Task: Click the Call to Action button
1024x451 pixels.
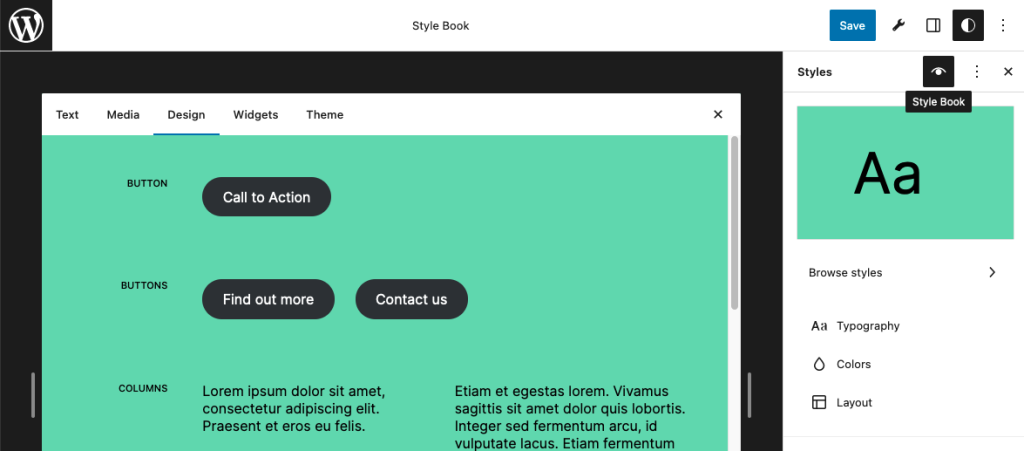Action: 266,197
